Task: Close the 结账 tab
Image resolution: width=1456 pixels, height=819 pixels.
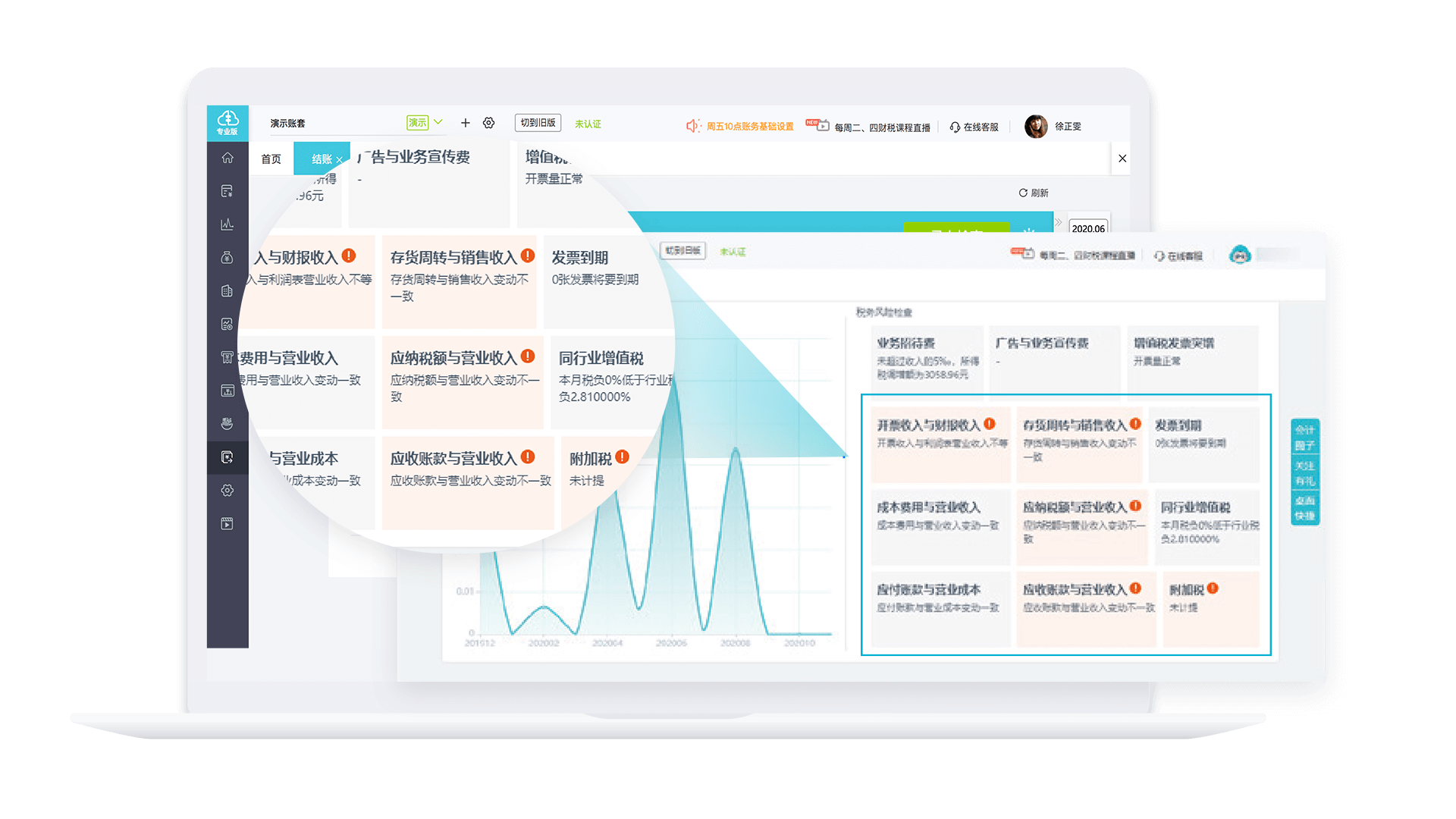Action: [340, 160]
